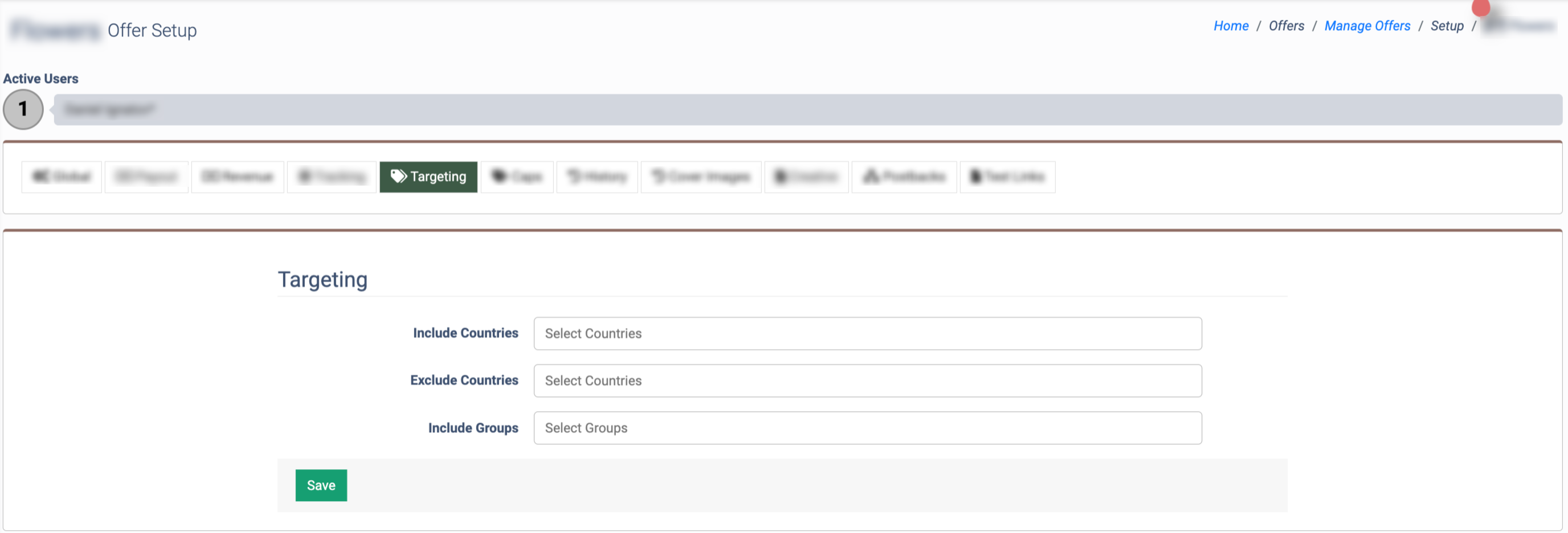Click the tag icon on Targeting tab
Screen dimensions: 1568x533
398,177
